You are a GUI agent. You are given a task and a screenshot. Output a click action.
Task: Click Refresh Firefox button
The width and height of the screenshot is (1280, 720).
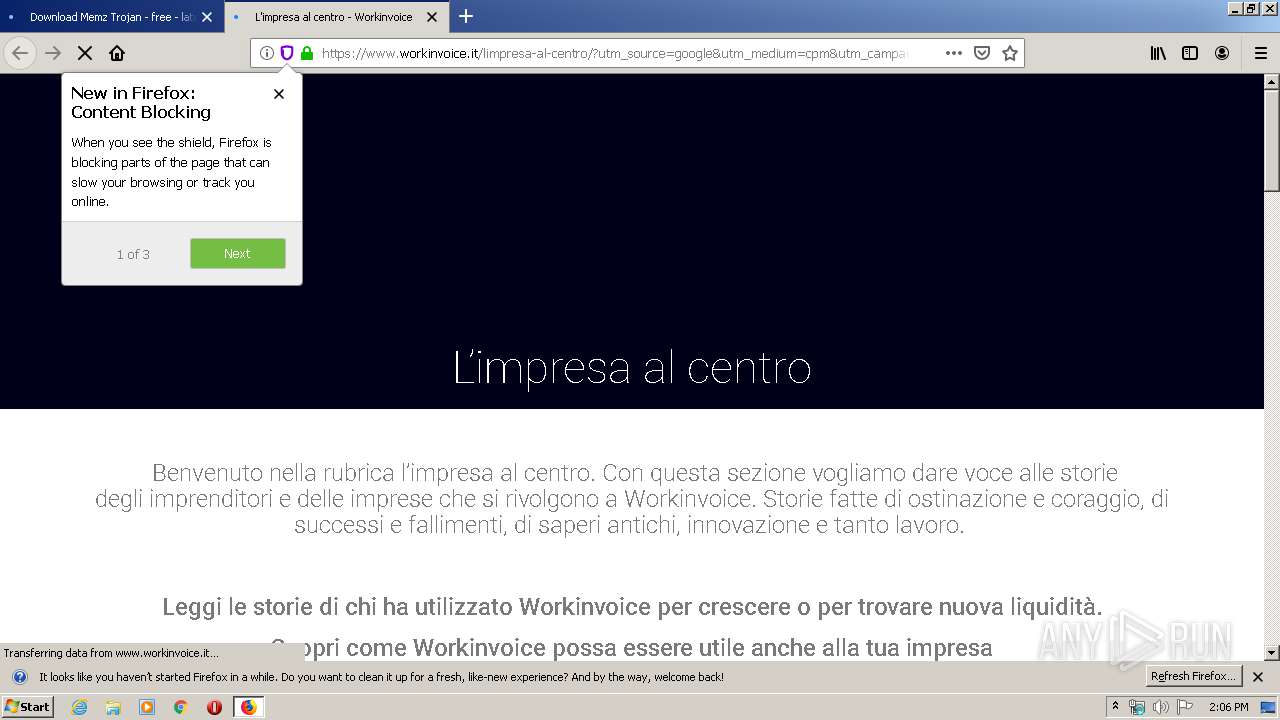pyautogui.click(x=1194, y=676)
